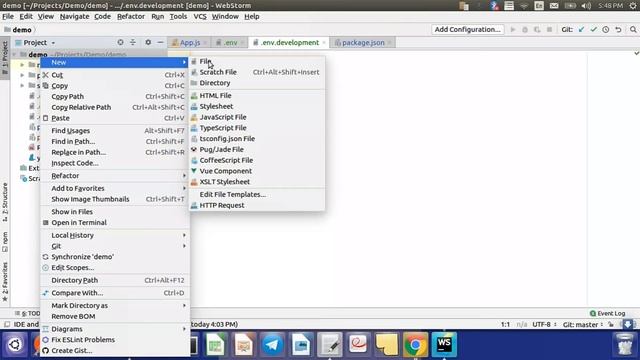Click Cut in the context menu

[115, 75]
